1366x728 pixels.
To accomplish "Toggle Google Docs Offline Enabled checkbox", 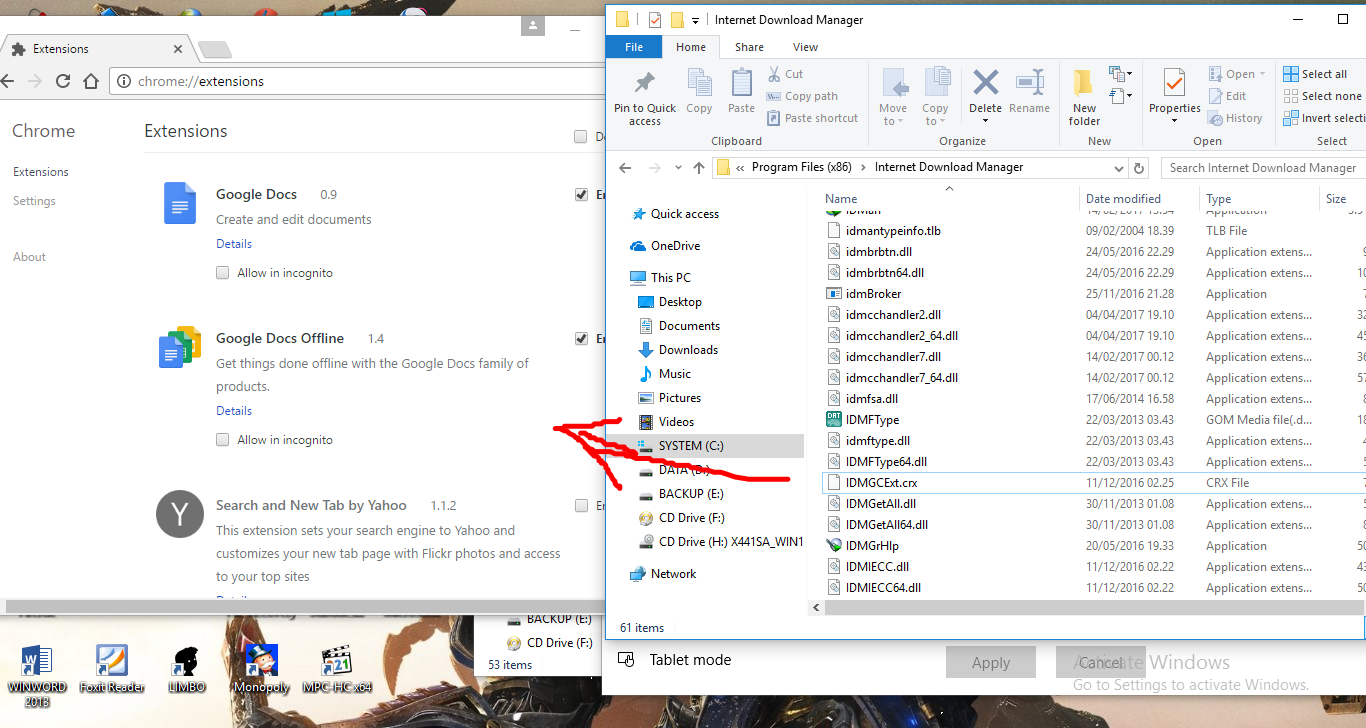I will pos(581,339).
